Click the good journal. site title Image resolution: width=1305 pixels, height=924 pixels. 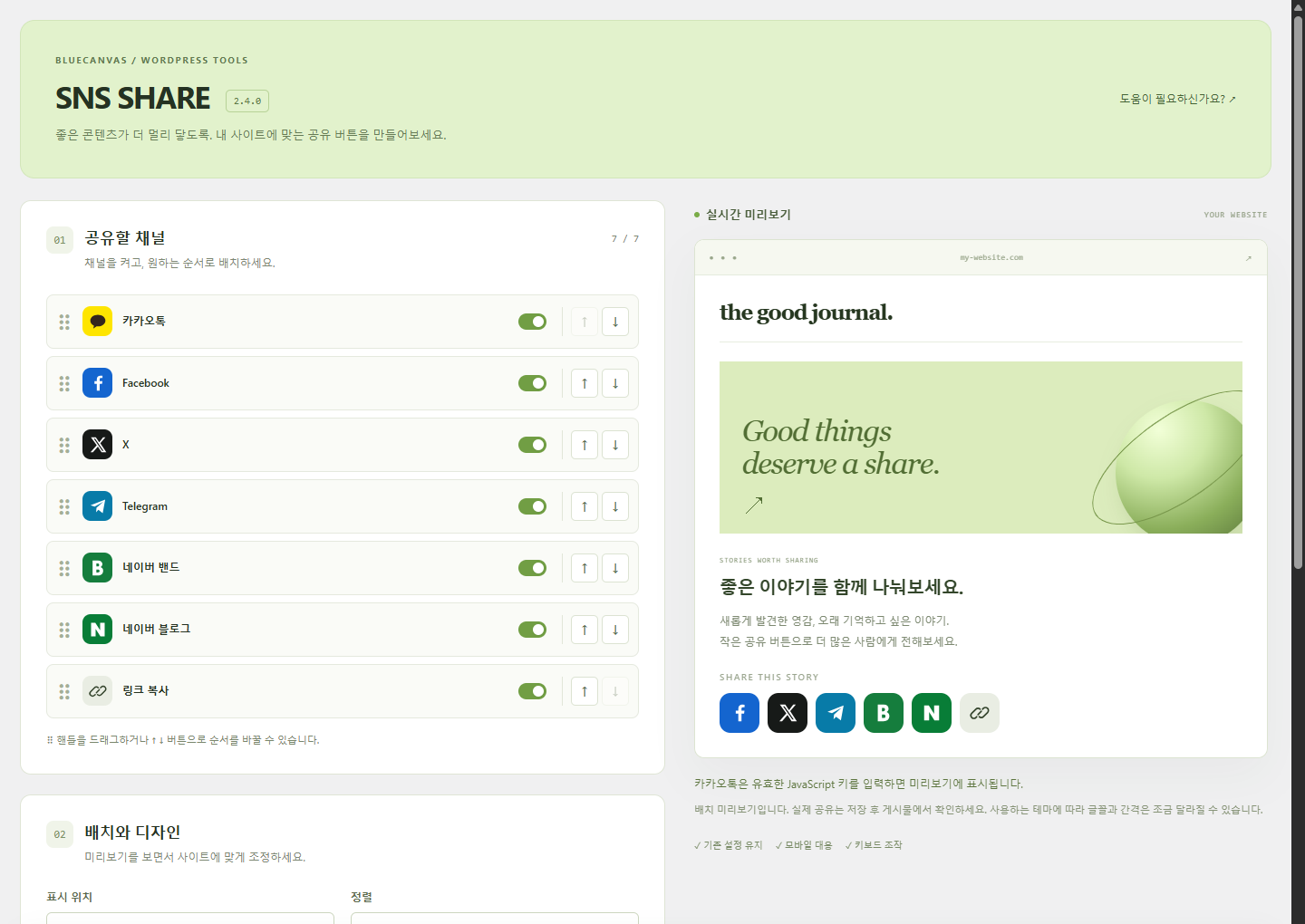[x=806, y=313]
